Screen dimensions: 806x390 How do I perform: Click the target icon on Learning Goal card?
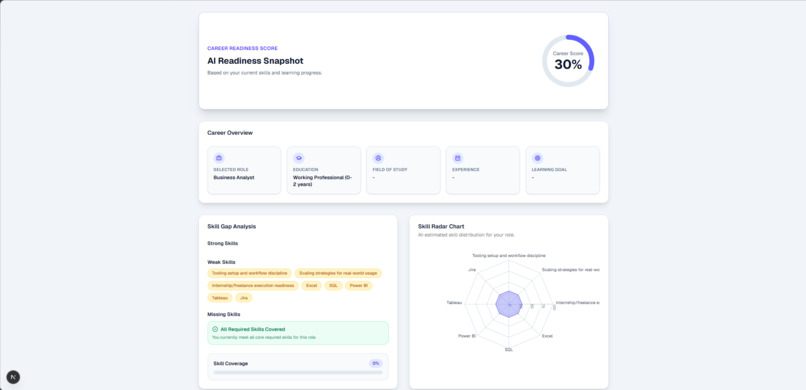click(538, 158)
